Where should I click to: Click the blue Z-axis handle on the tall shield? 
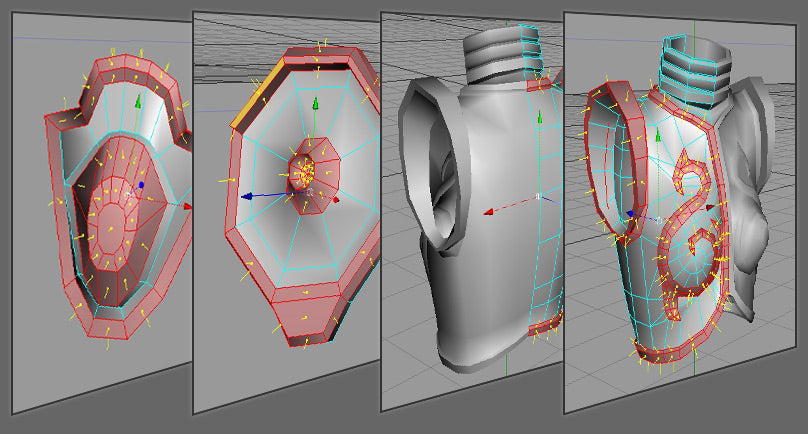142,185
